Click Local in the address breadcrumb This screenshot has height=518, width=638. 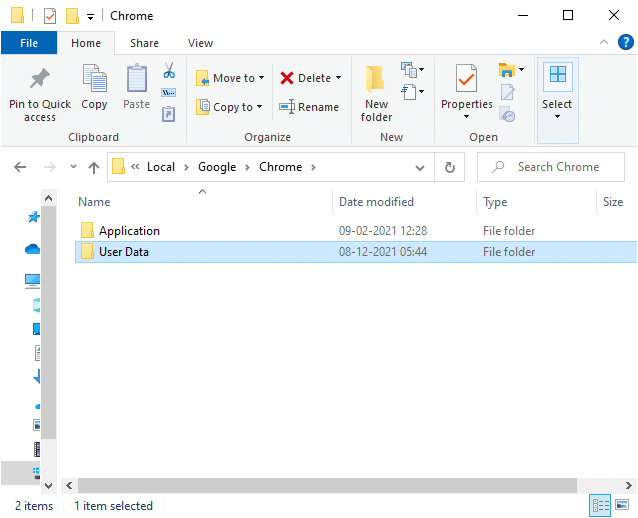[161, 167]
